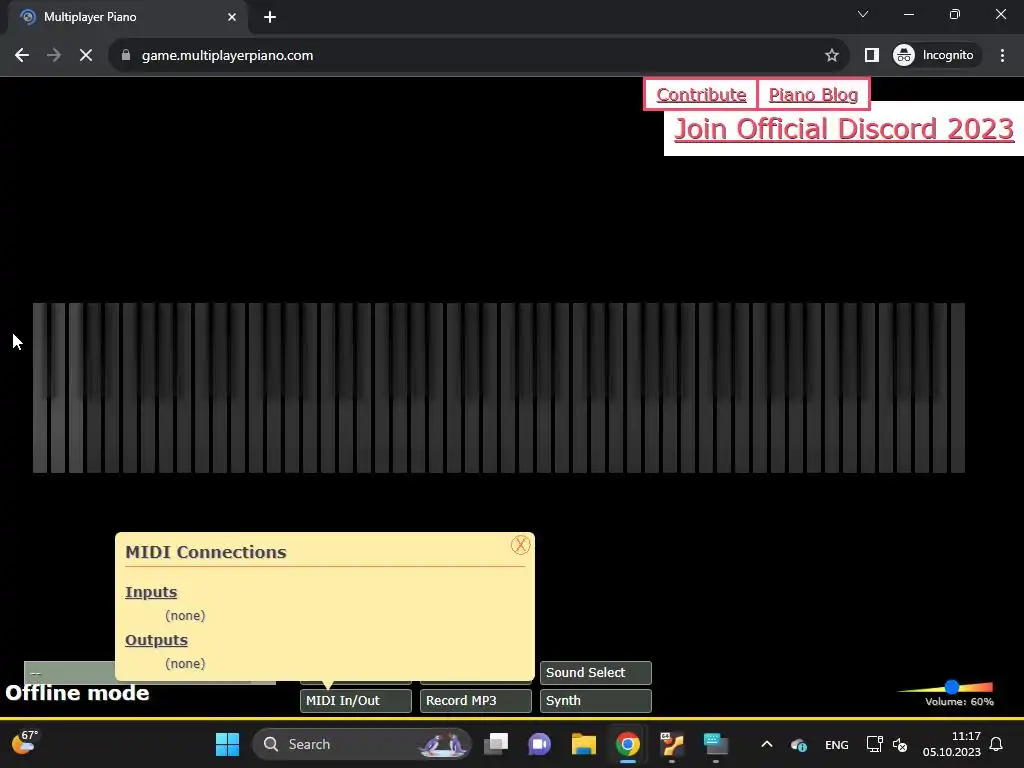This screenshot has height=768, width=1024.
Task: Open the purple chat app on taskbar
Action: pyautogui.click(x=539, y=744)
